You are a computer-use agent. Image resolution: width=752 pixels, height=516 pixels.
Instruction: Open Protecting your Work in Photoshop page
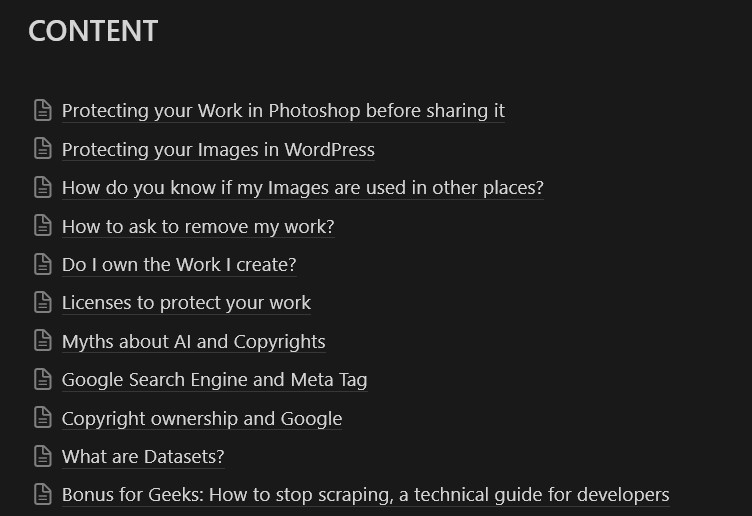click(283, 110)
